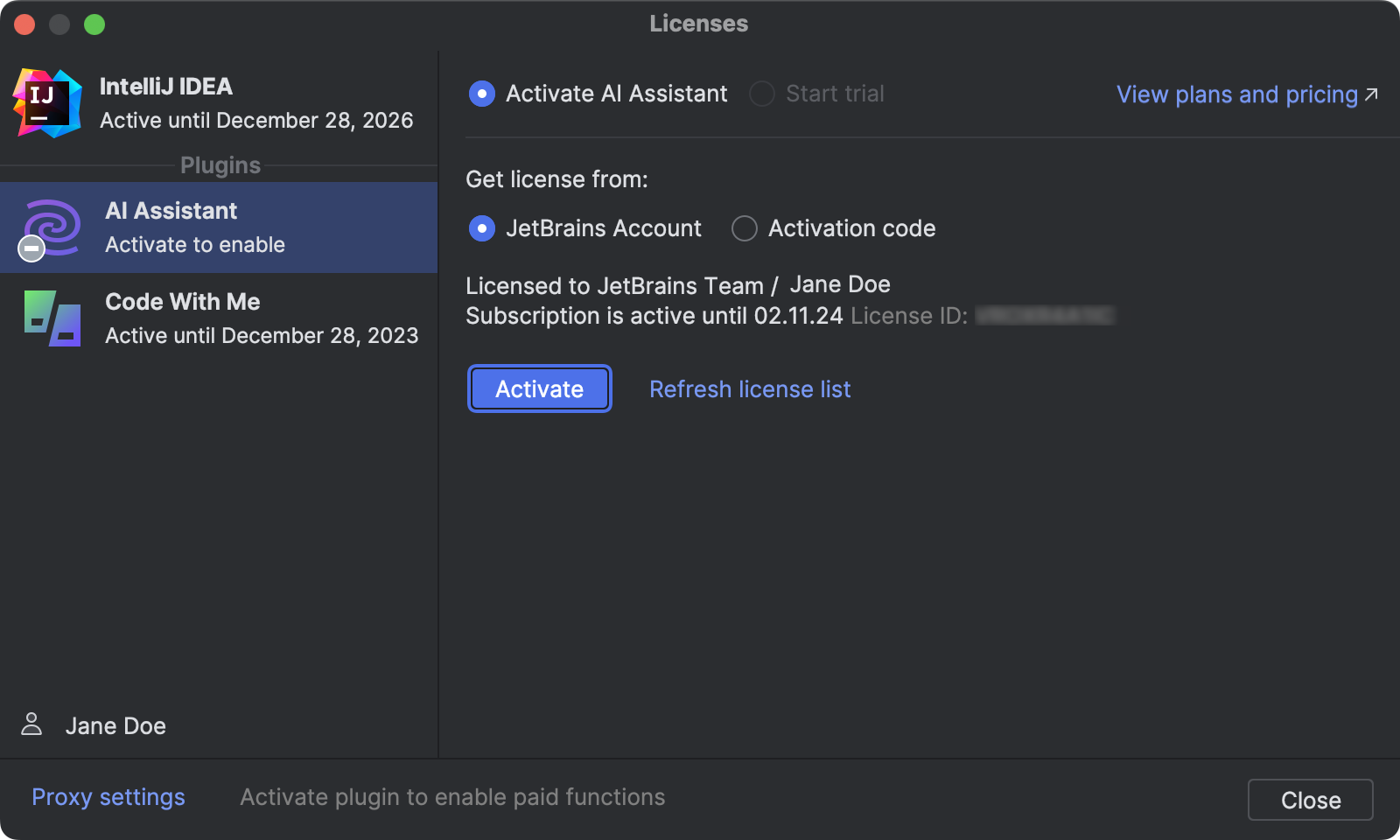1400x840 pixels.
Task: Click the external link arrow icon
Action: click(1371, 94)
